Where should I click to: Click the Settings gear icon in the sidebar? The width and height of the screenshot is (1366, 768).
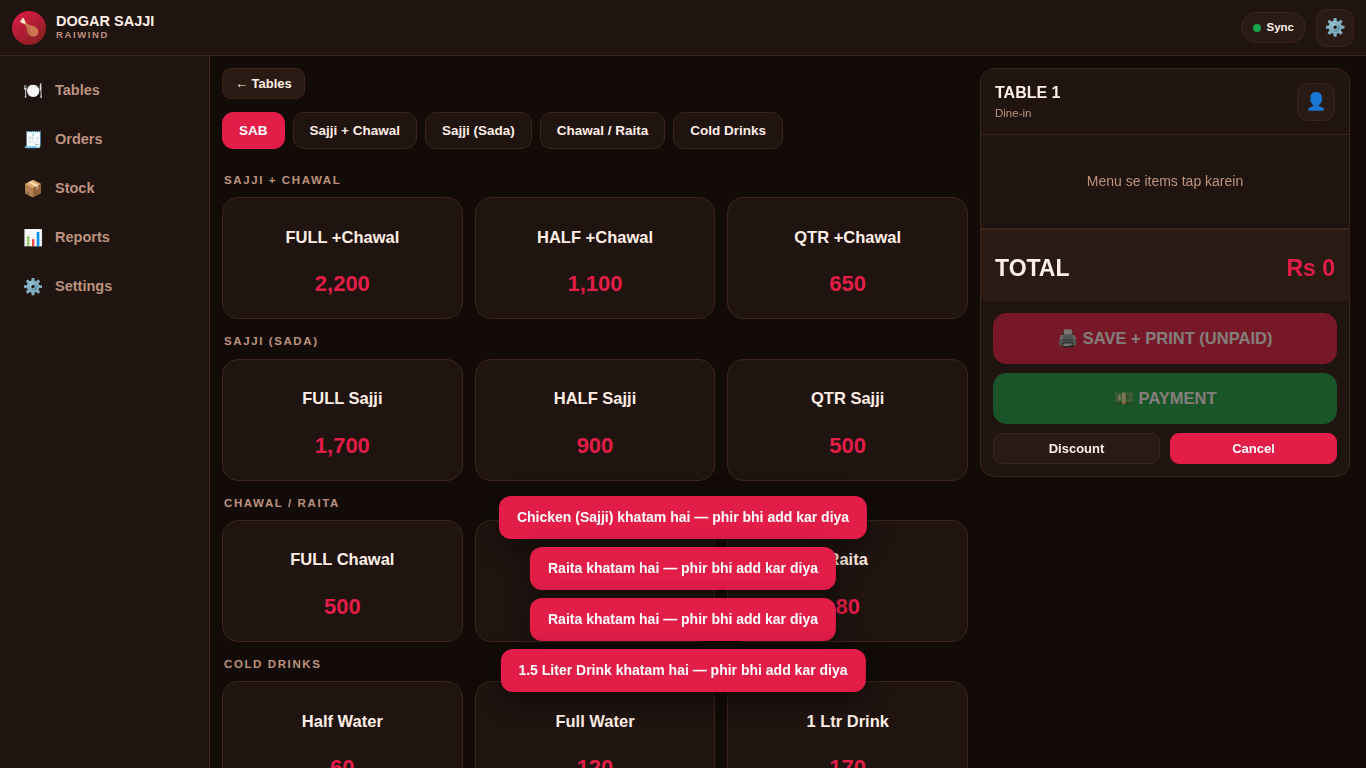[x=33, y=286]
